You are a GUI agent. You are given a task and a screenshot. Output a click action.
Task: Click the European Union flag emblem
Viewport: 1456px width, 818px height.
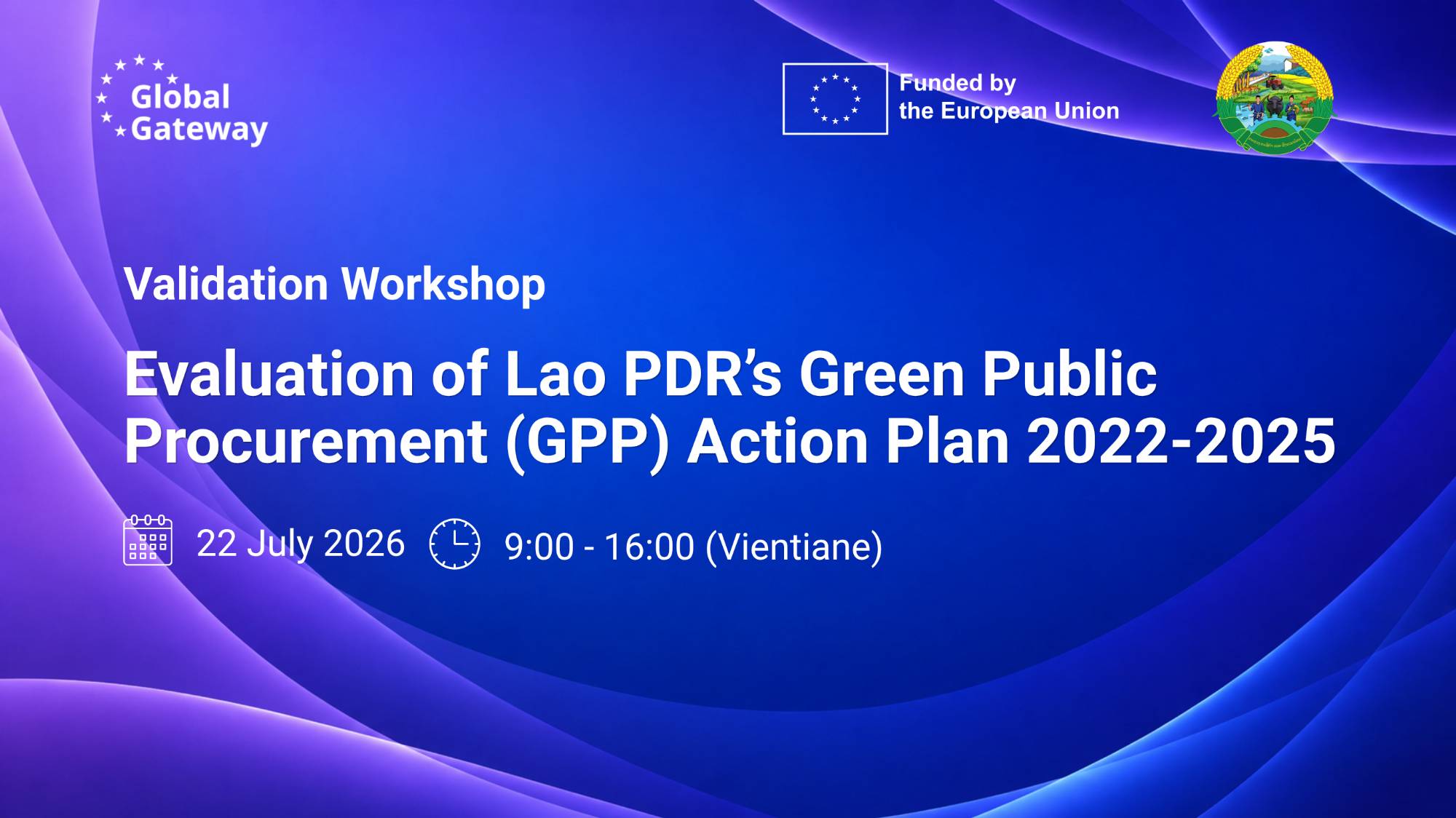(835, 99)
